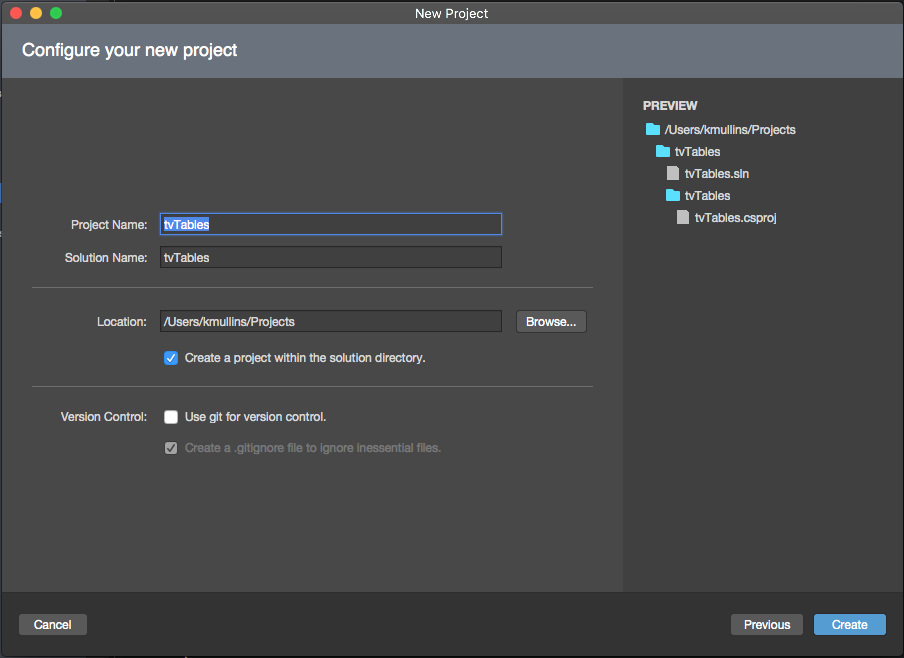Select the inner tvTables folder icon above csproj
Viewport: 904px width, 658px height.
coord(673,195)
